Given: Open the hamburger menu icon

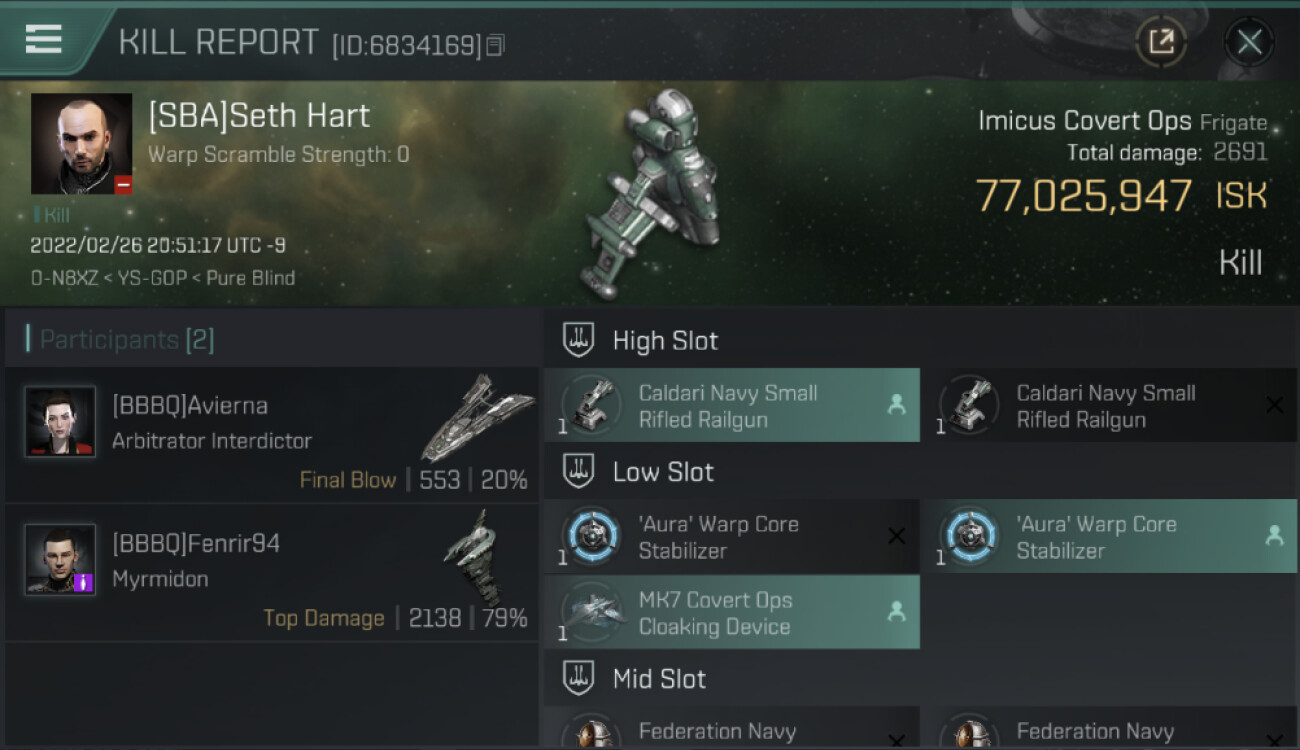Looking at the screenshot, I should tap(43, 39).
